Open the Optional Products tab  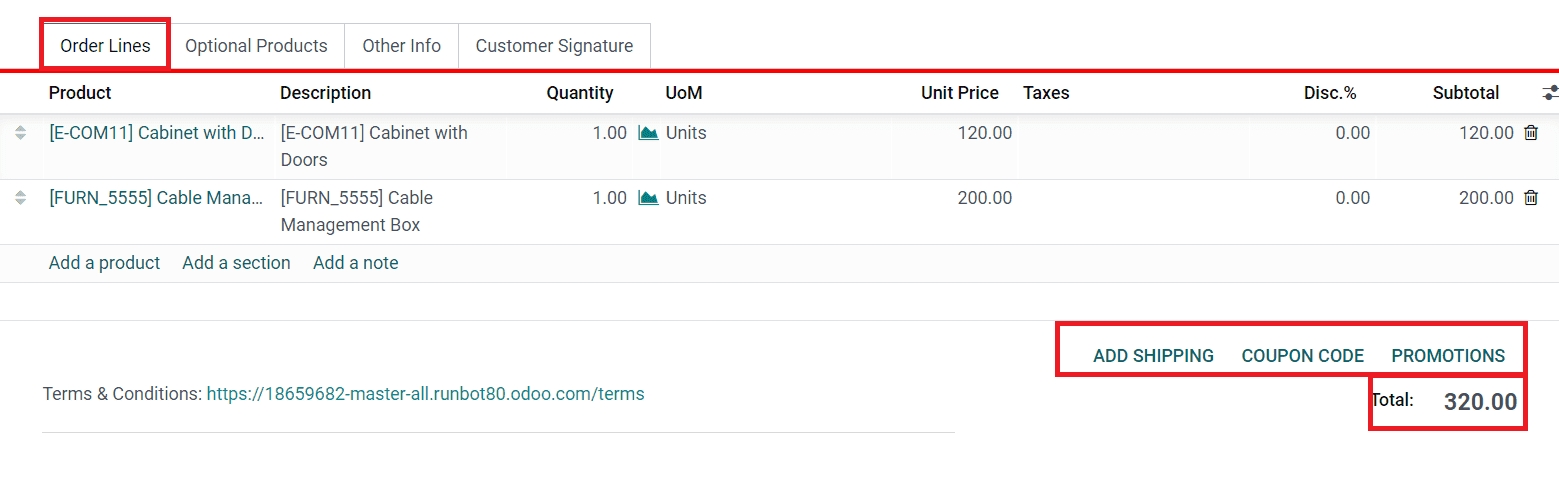256,46
